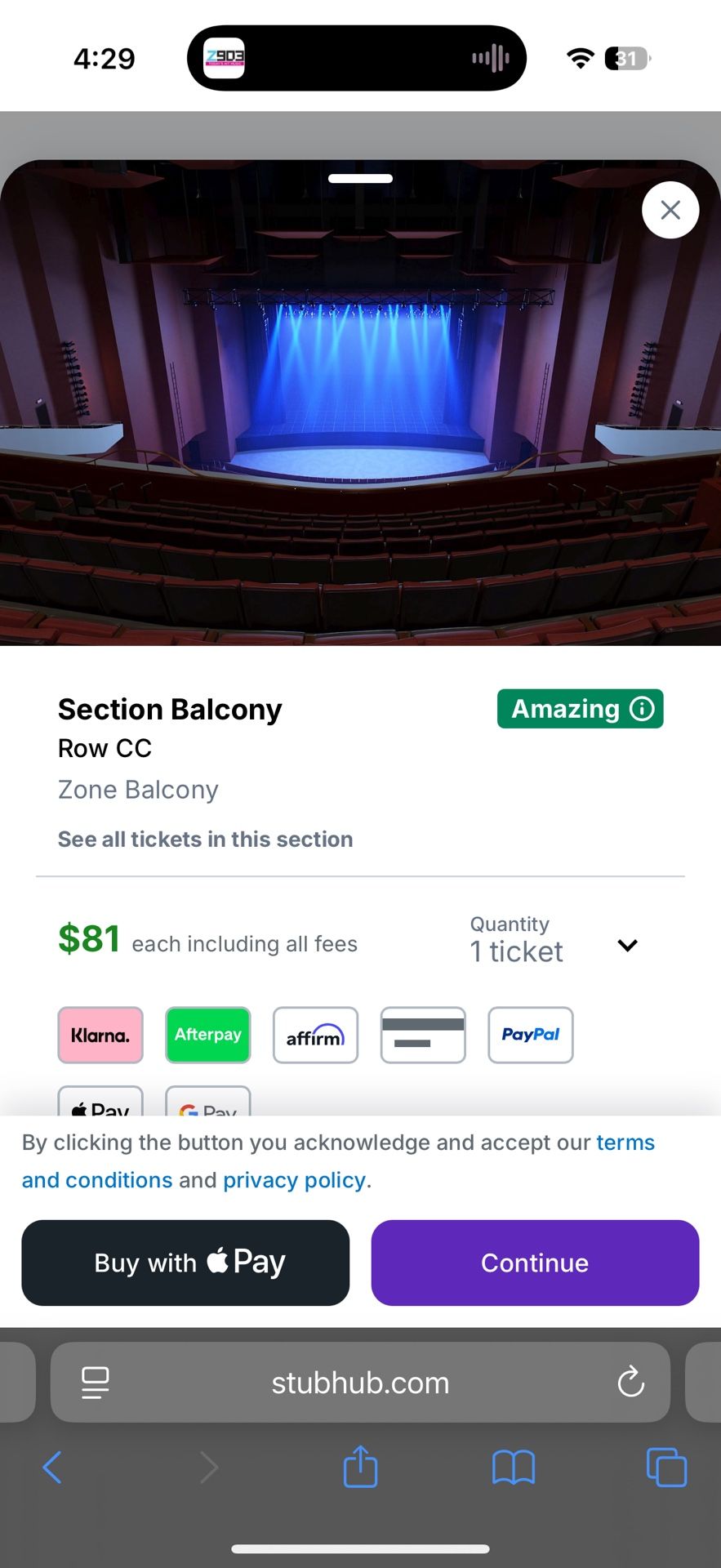View the privacy policy link
The height and width of the screenshot is (1568, 721).
(x=294, y=1179)
